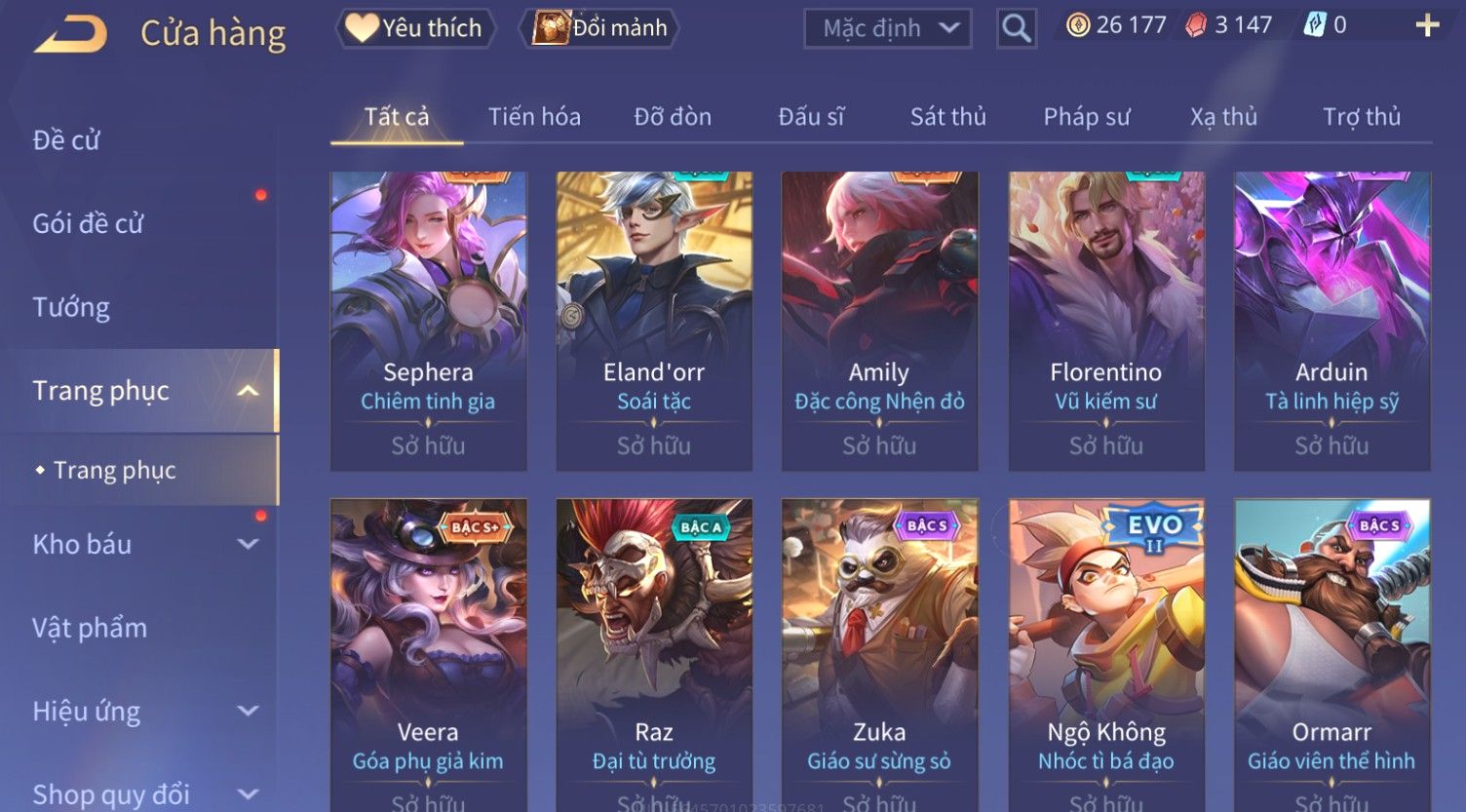Tap the red ruby currency icon

click(x=1195, y=26)
